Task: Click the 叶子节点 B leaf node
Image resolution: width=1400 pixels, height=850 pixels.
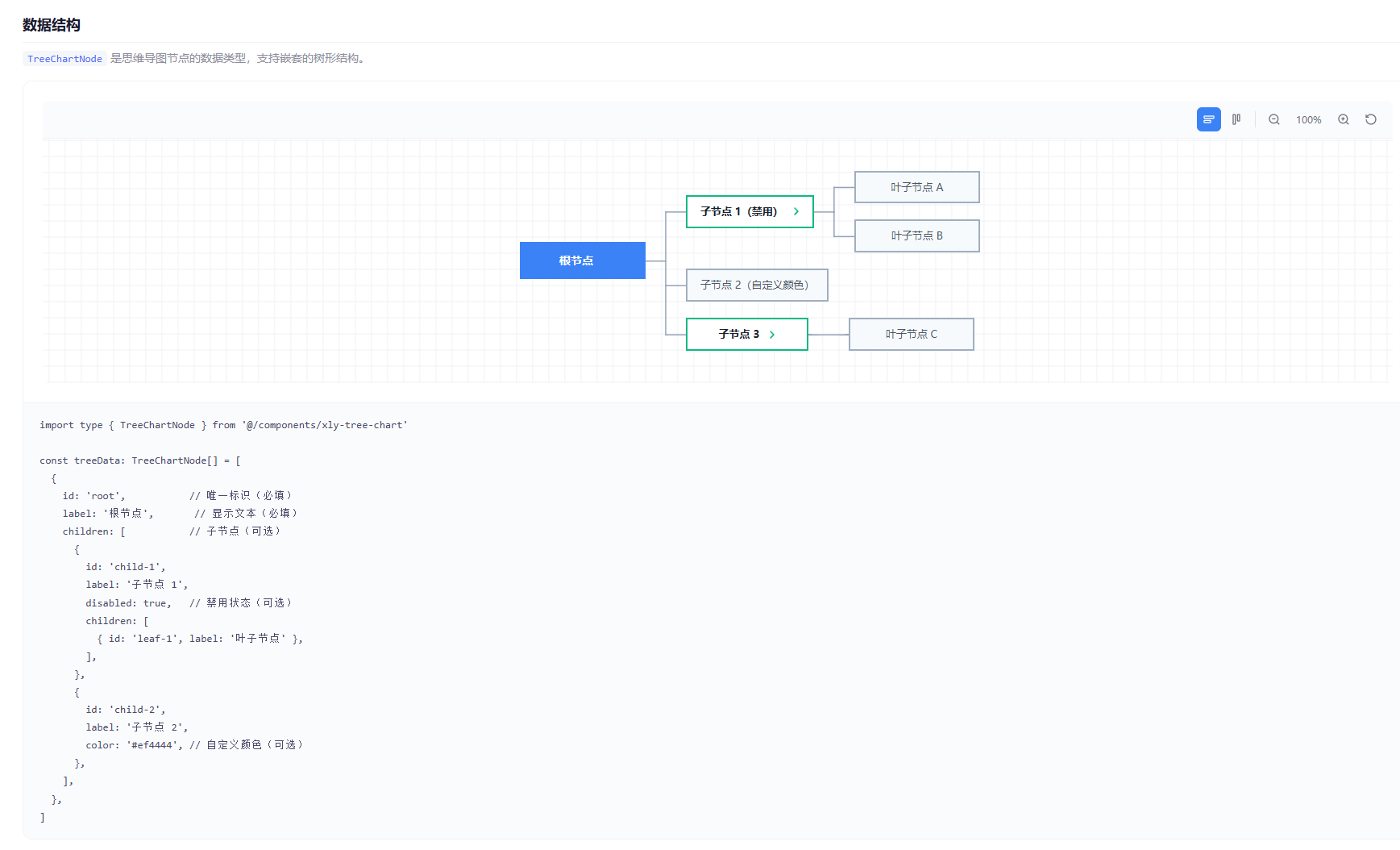Action: 916,235
